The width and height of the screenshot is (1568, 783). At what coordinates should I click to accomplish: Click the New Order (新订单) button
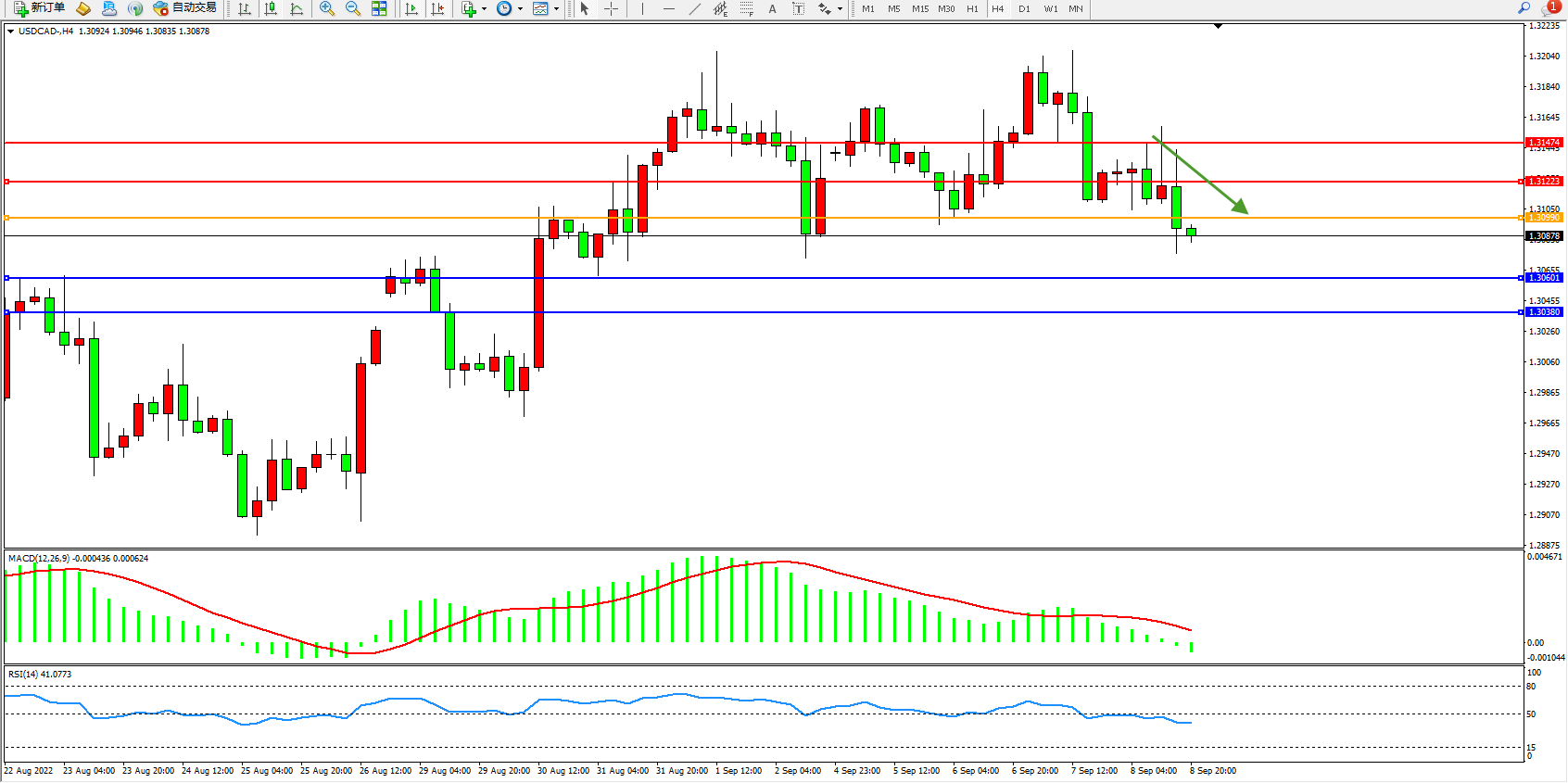(x=39, y=8)
